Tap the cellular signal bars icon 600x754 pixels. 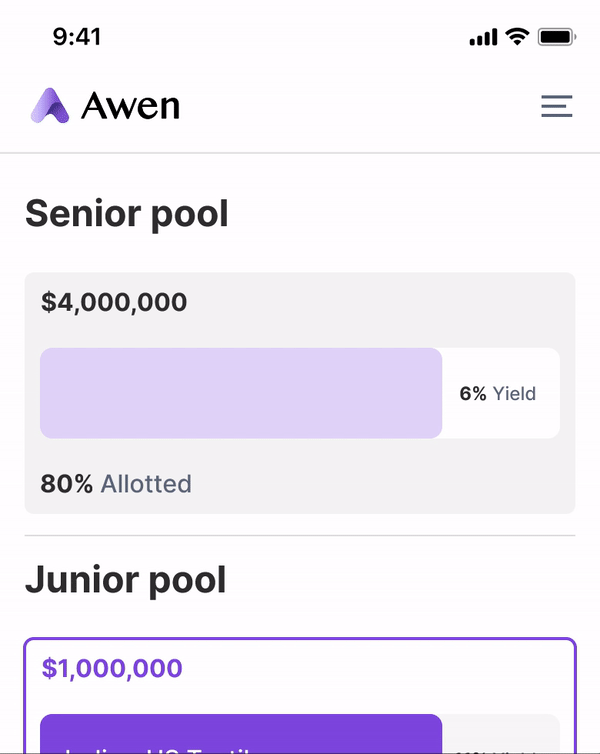482,38
